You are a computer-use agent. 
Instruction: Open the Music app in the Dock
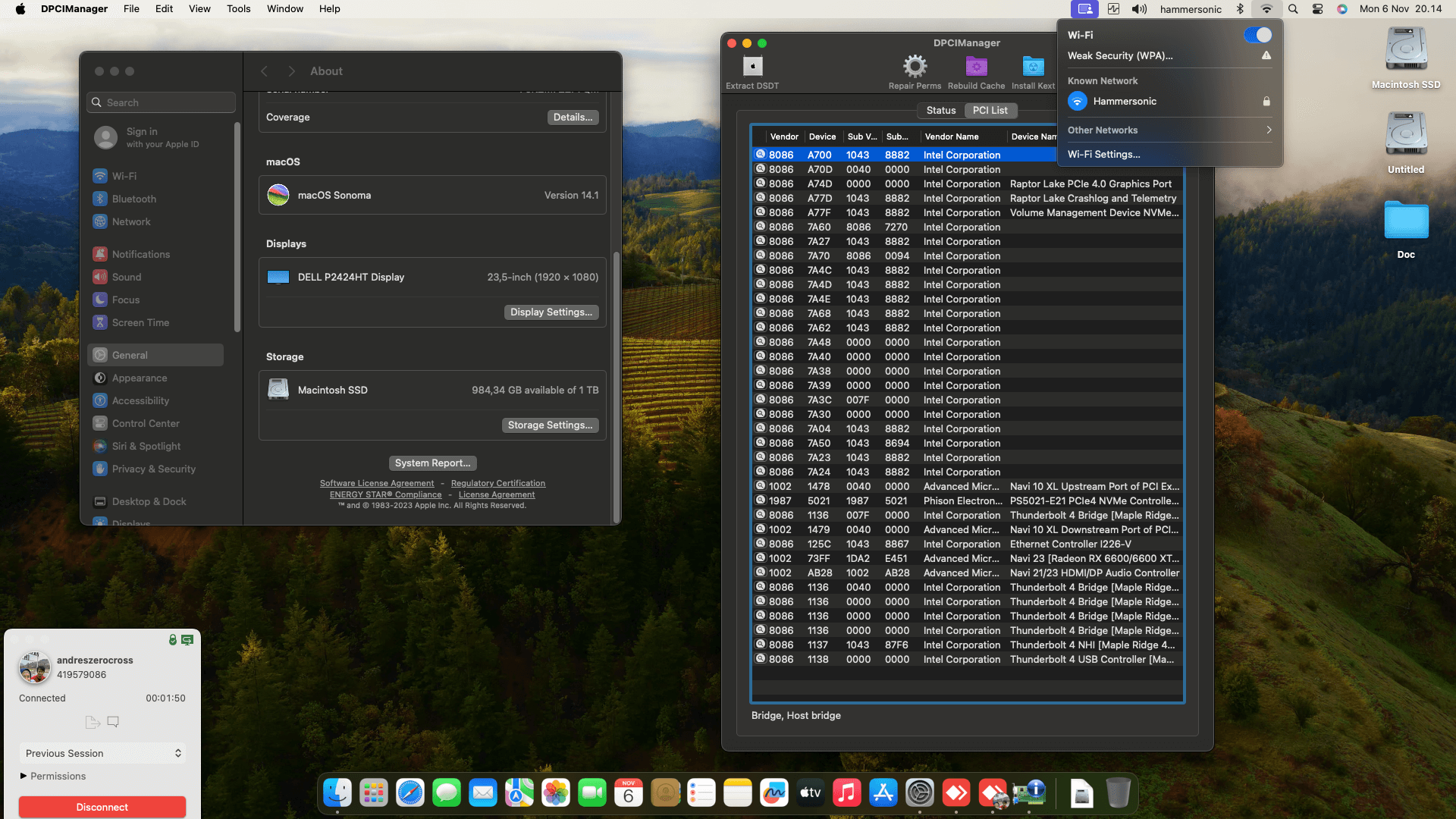[x=847, y=793]
